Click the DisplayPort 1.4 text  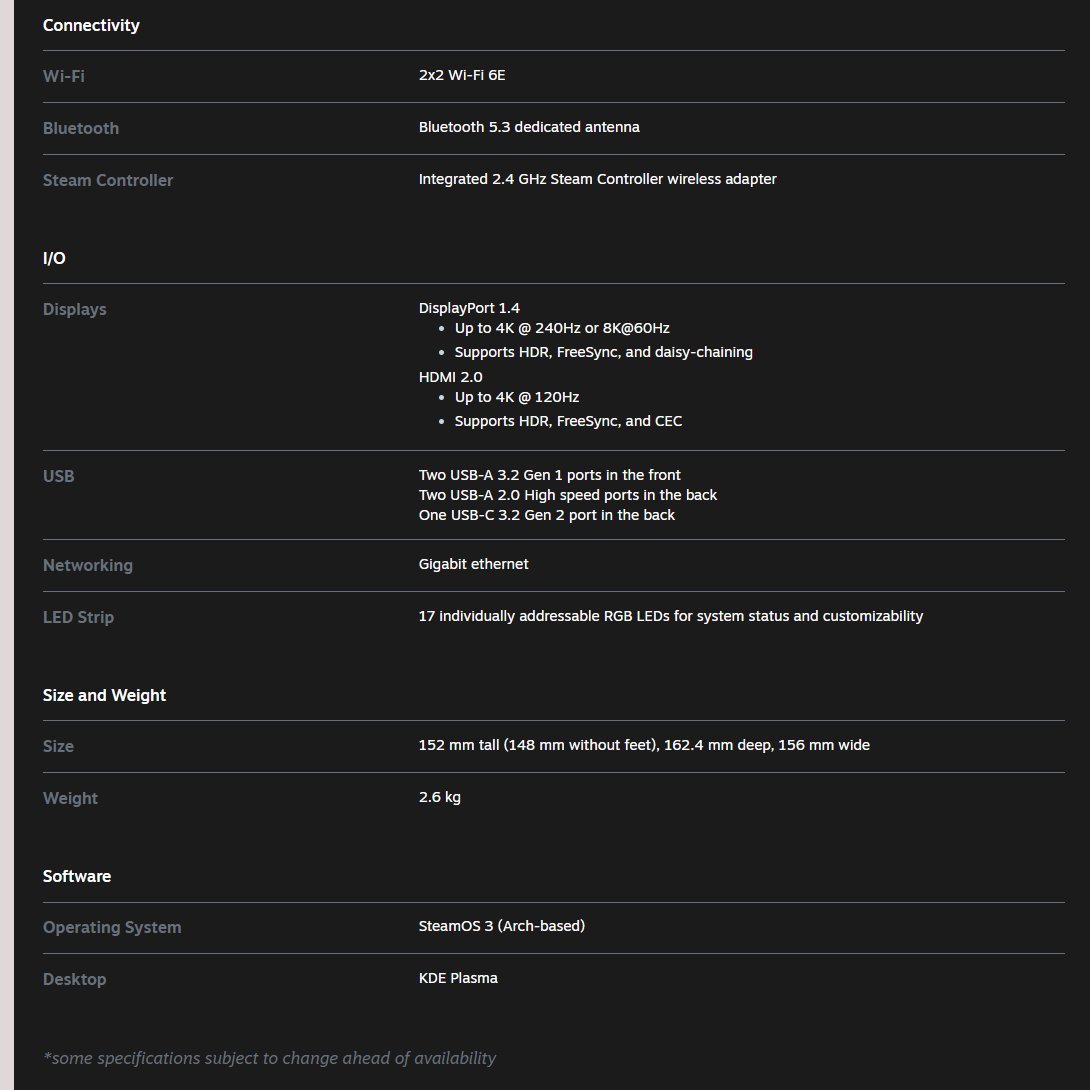(x=469, y=308)
